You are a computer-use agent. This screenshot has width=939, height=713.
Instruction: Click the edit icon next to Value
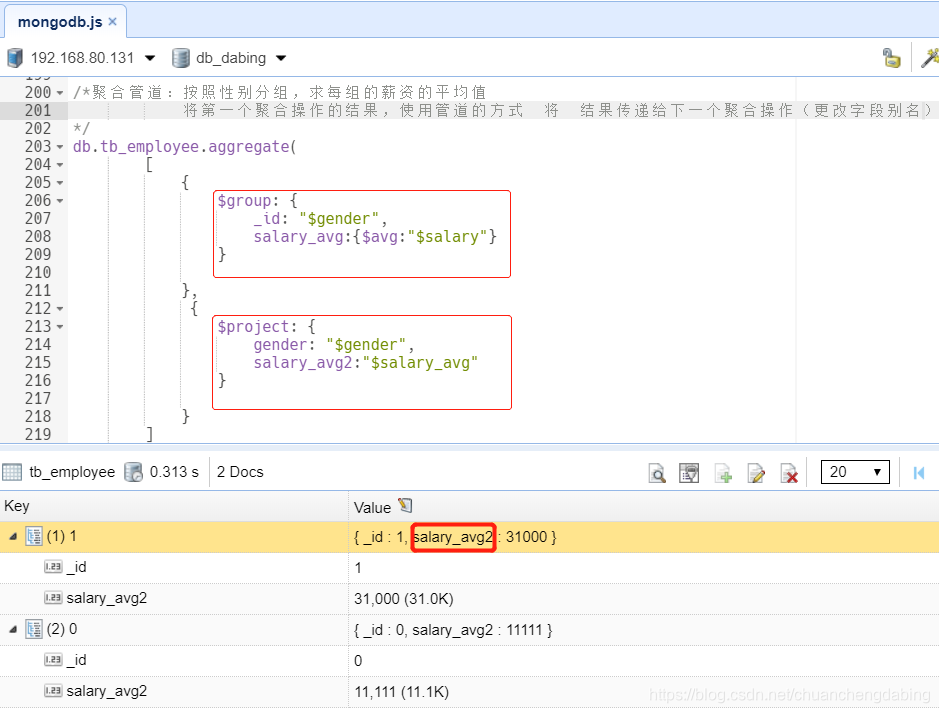[405, 506]
